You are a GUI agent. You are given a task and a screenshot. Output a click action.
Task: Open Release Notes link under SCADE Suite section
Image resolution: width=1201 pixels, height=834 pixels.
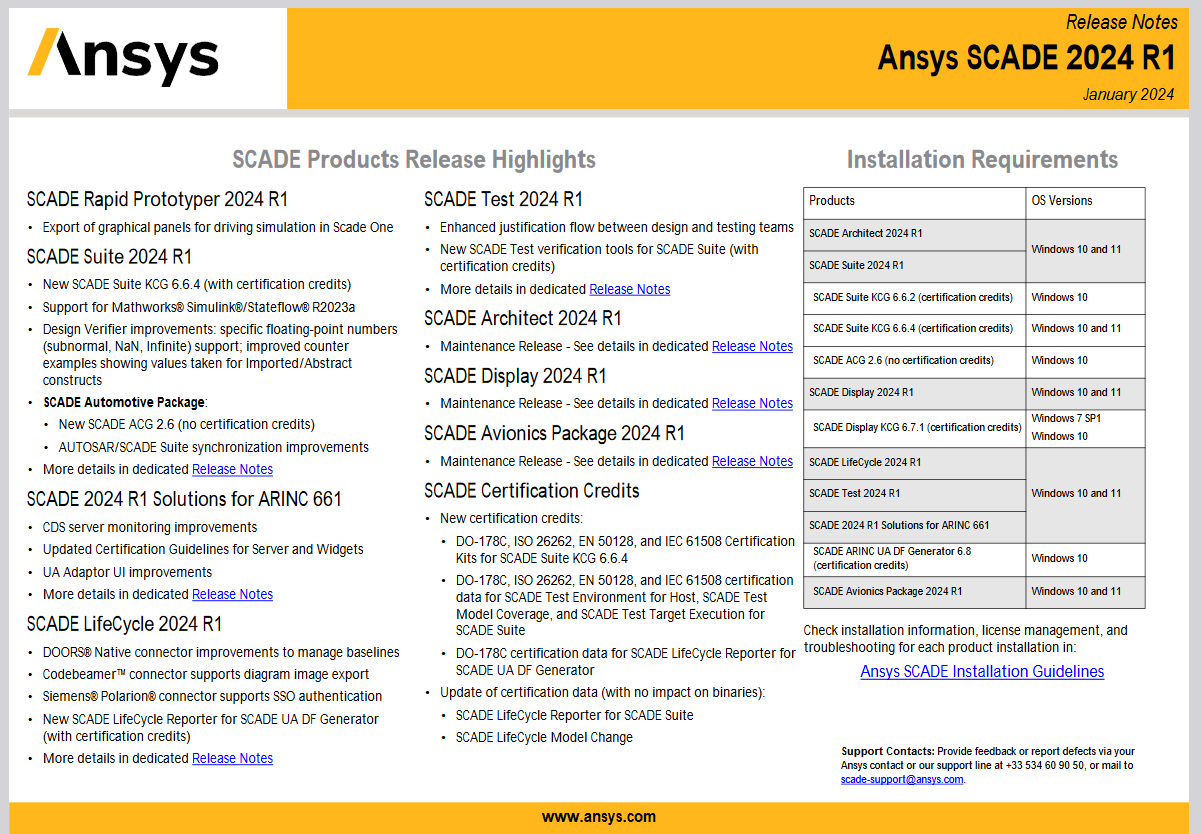coord(232,469)
